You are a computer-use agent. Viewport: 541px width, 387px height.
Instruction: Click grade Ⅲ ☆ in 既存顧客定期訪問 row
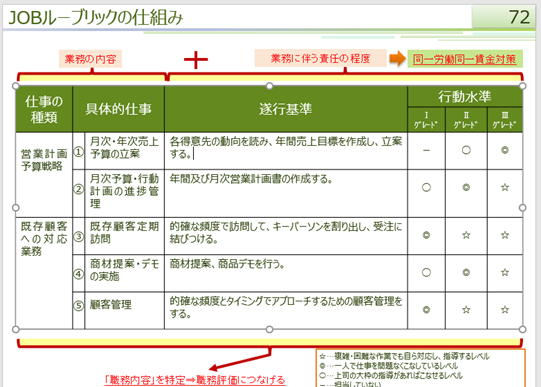pos(505,235)
